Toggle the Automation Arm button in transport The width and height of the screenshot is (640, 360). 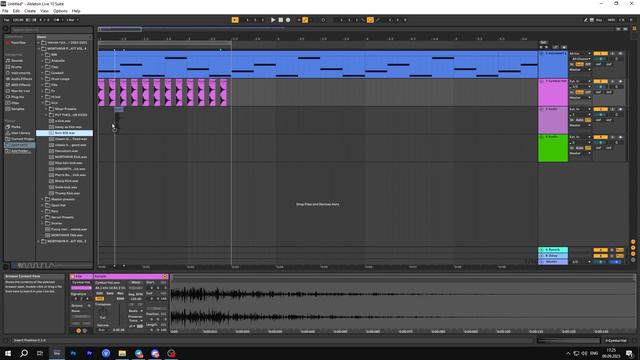[x=305, y=20]
